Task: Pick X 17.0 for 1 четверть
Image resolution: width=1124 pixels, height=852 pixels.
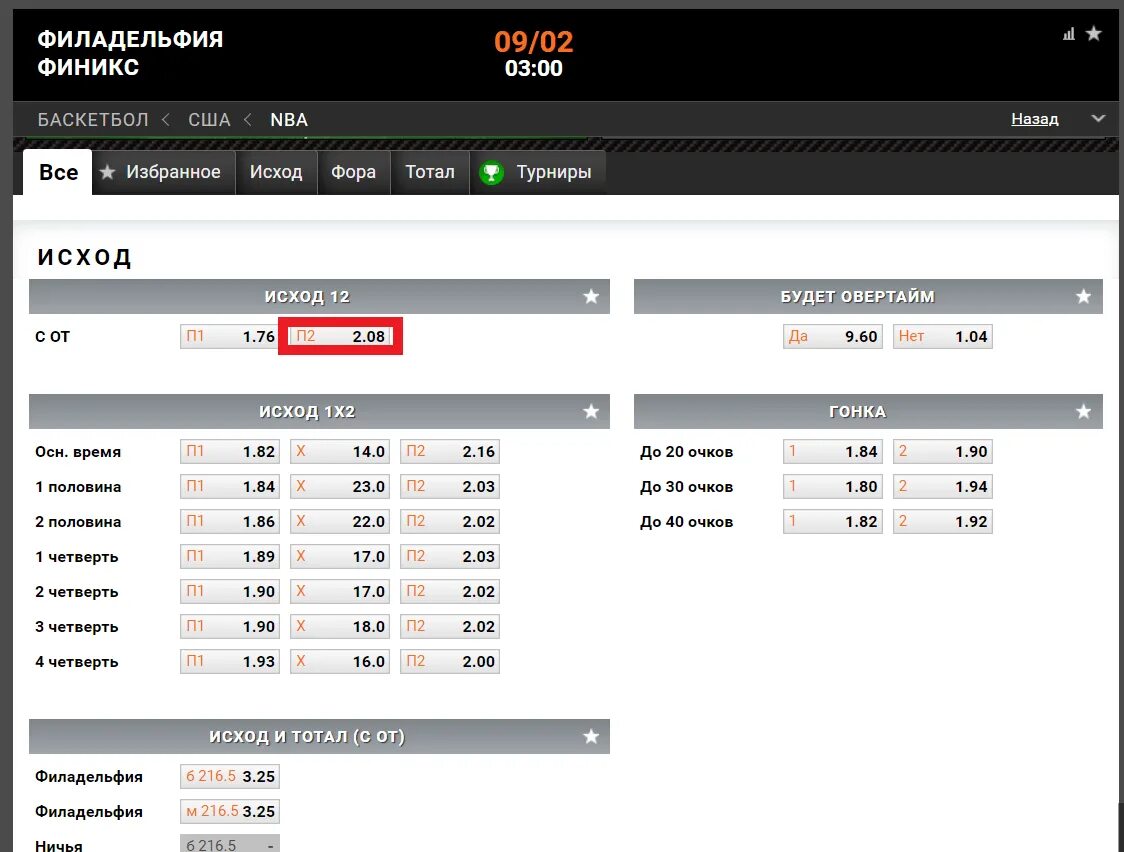Action: click(340, 557)
